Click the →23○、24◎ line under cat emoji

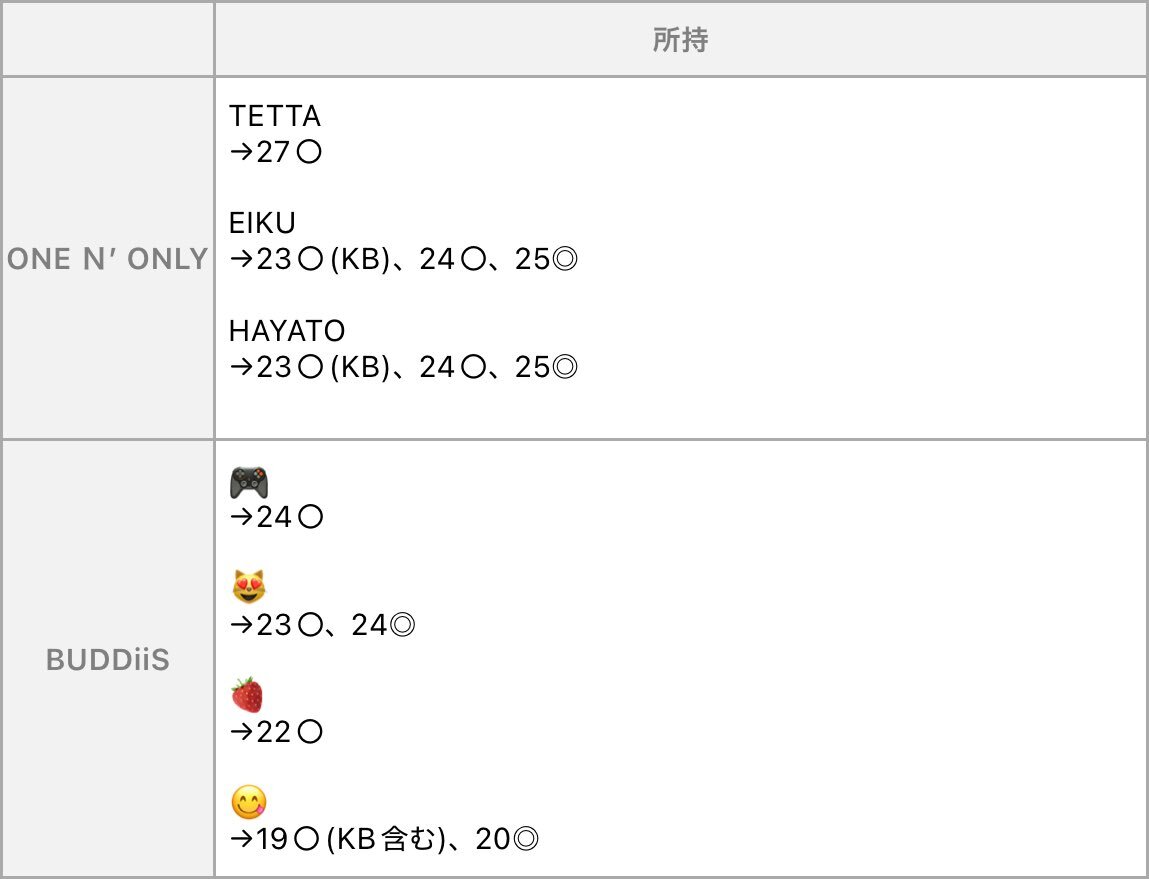322,625
